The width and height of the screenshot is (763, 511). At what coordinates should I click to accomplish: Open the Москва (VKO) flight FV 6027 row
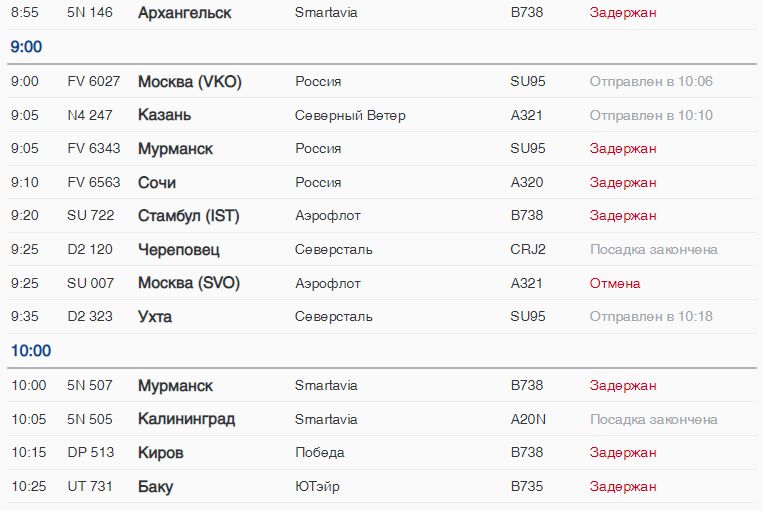pyautogui.click(x=382, y=81)
